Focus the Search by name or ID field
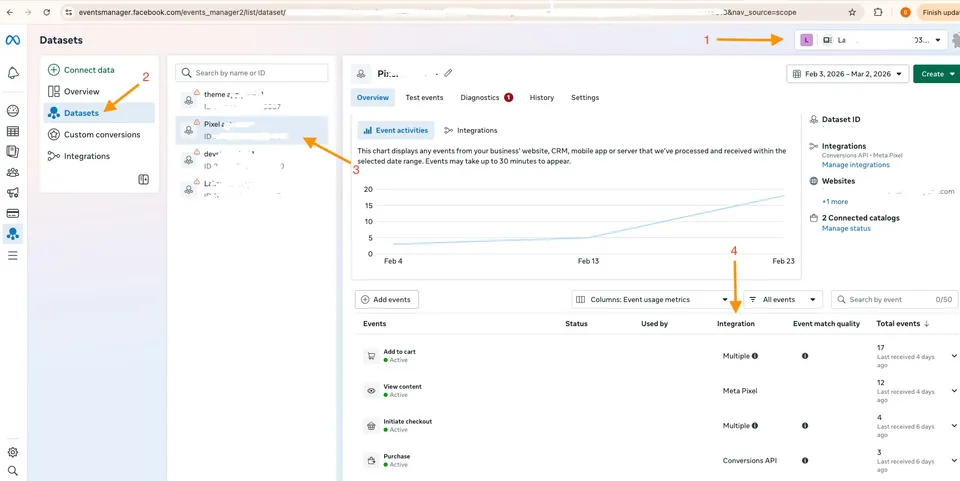The width and height of the screenshot is (960, 481). point(252,73)
